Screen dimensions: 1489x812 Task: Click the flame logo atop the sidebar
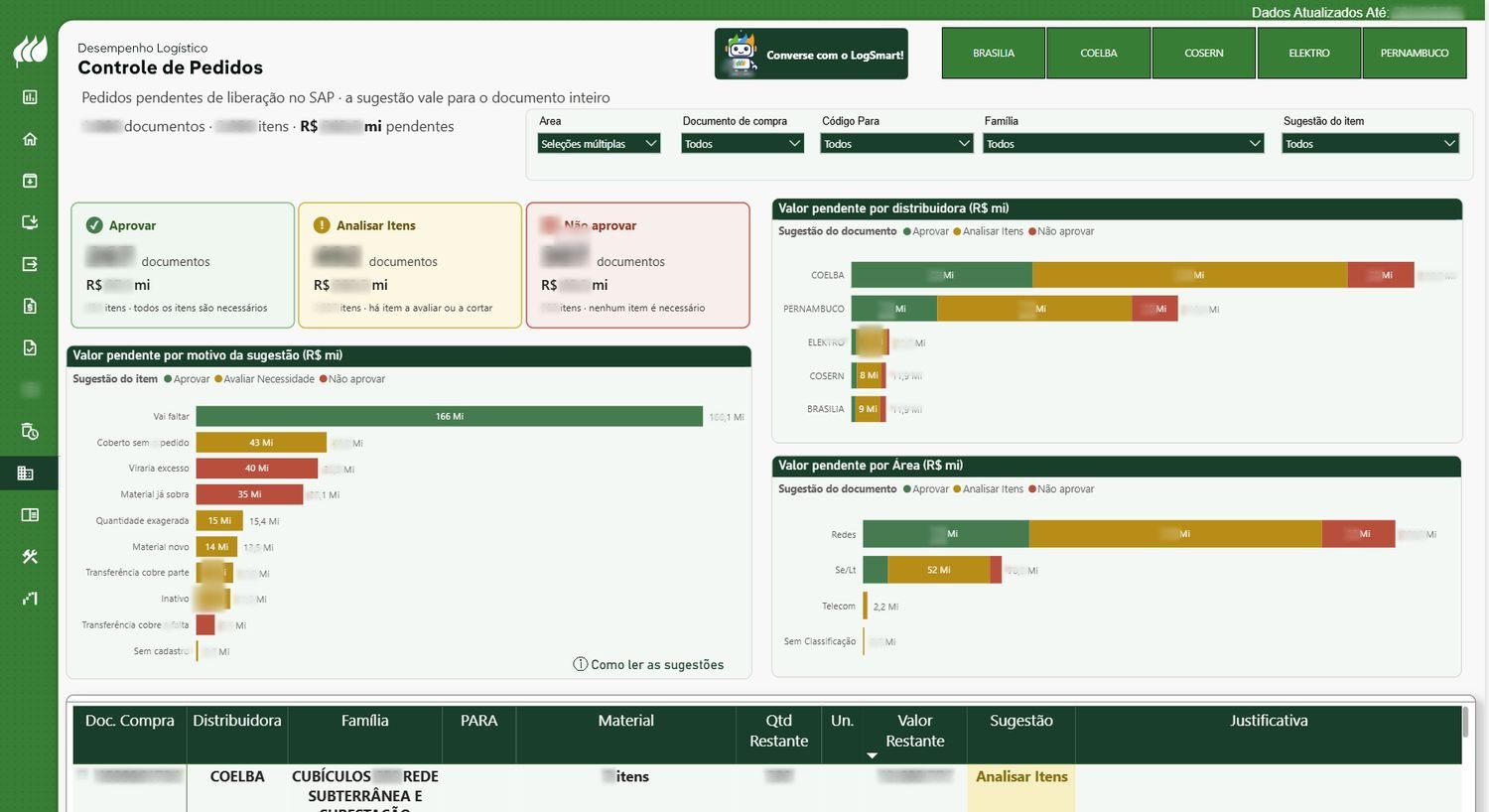pyautogui.click(x=30, y=51)
